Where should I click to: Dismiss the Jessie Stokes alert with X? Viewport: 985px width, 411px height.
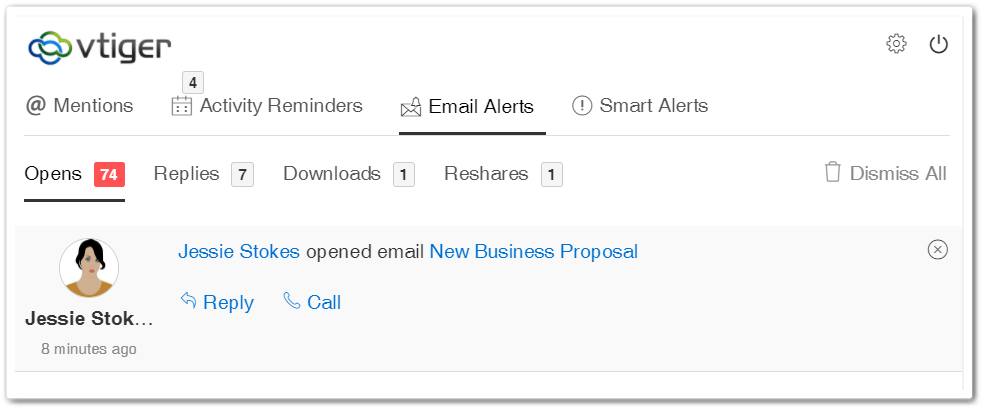click(937, 250)
